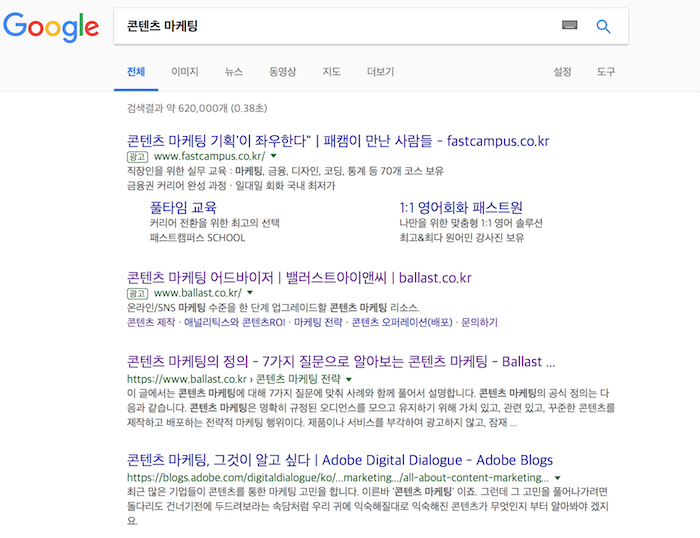Open the 콘텐츠 오퍼레이션(배포) sublink

[x=402, y=322]
